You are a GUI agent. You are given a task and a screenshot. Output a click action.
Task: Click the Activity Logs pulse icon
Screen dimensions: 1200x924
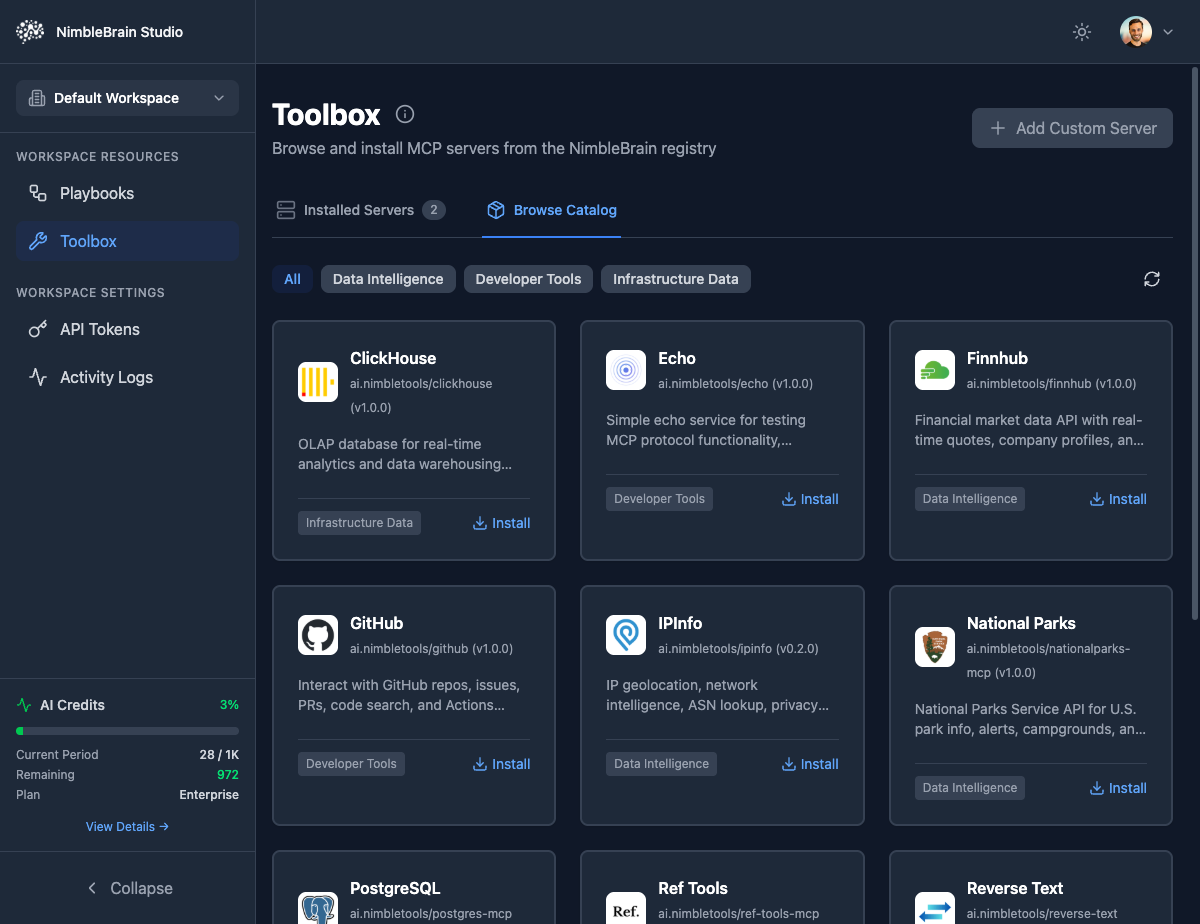[38, 377]
